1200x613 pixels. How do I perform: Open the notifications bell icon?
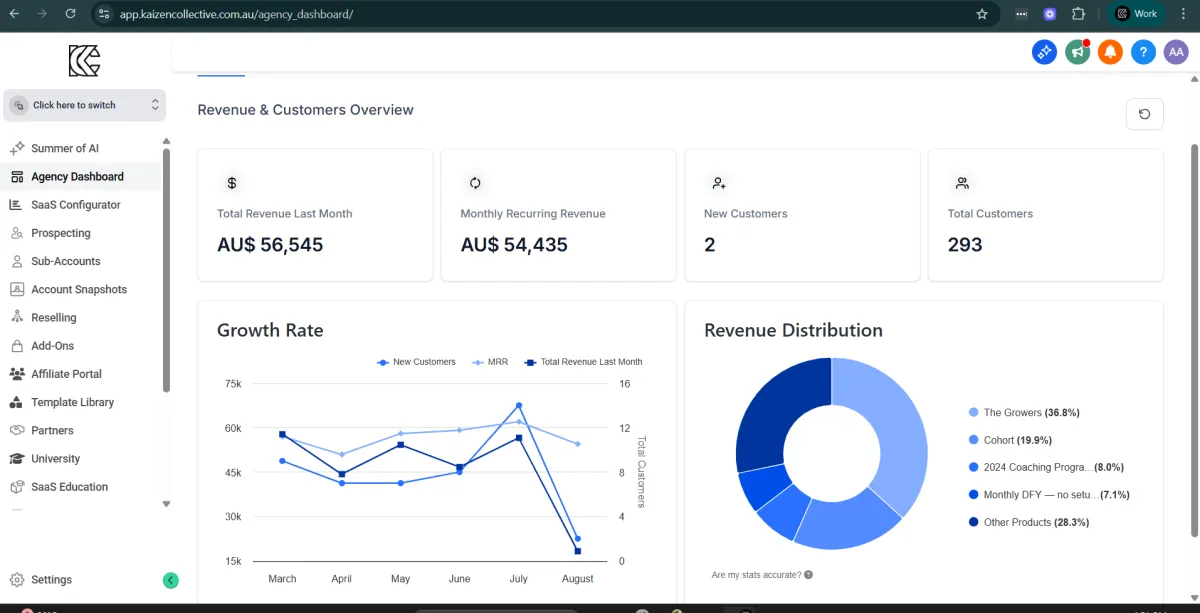coord(1110,52)
